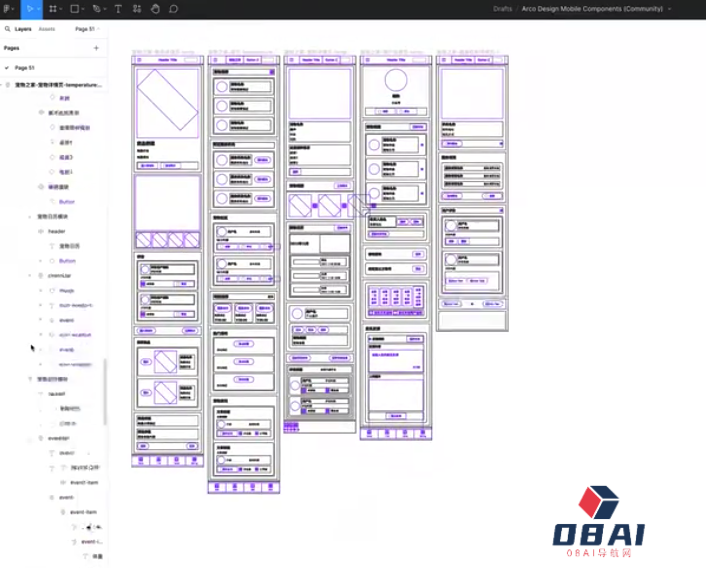Select the Hand tool
This screenshot has height=568, width=706.
[x=155, y=8]
